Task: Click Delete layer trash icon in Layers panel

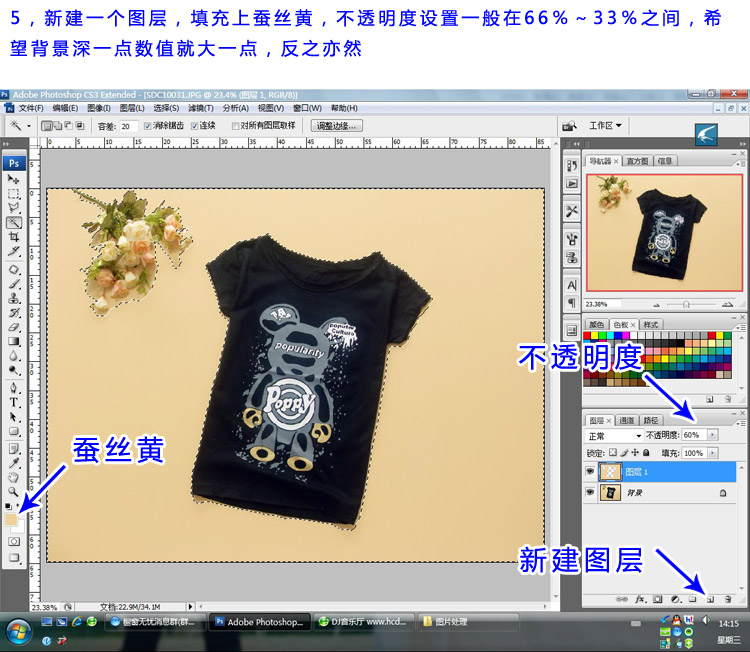Action: [728, 599]
